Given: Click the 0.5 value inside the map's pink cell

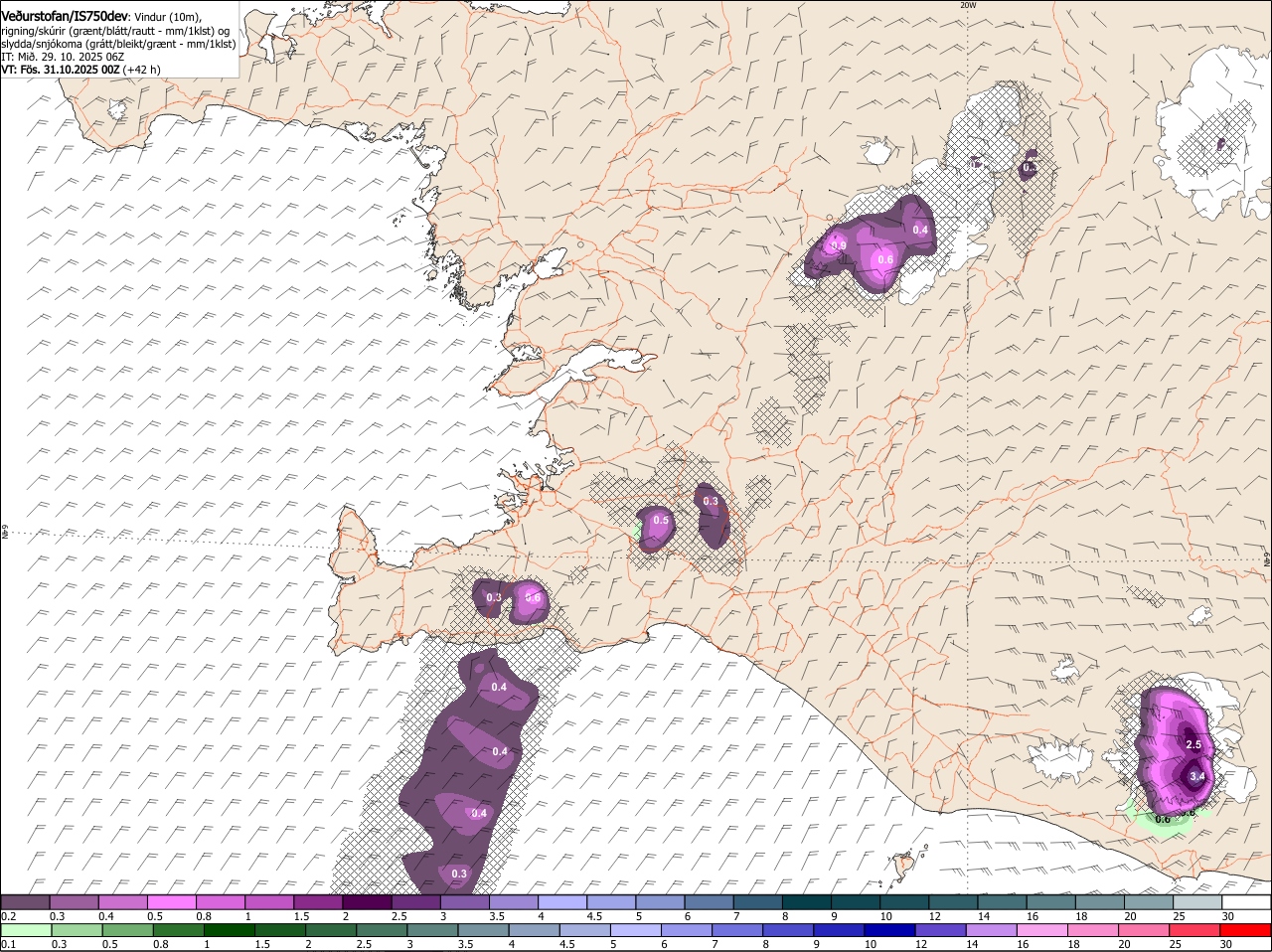Looking at the screenshot, I should 660,521.
